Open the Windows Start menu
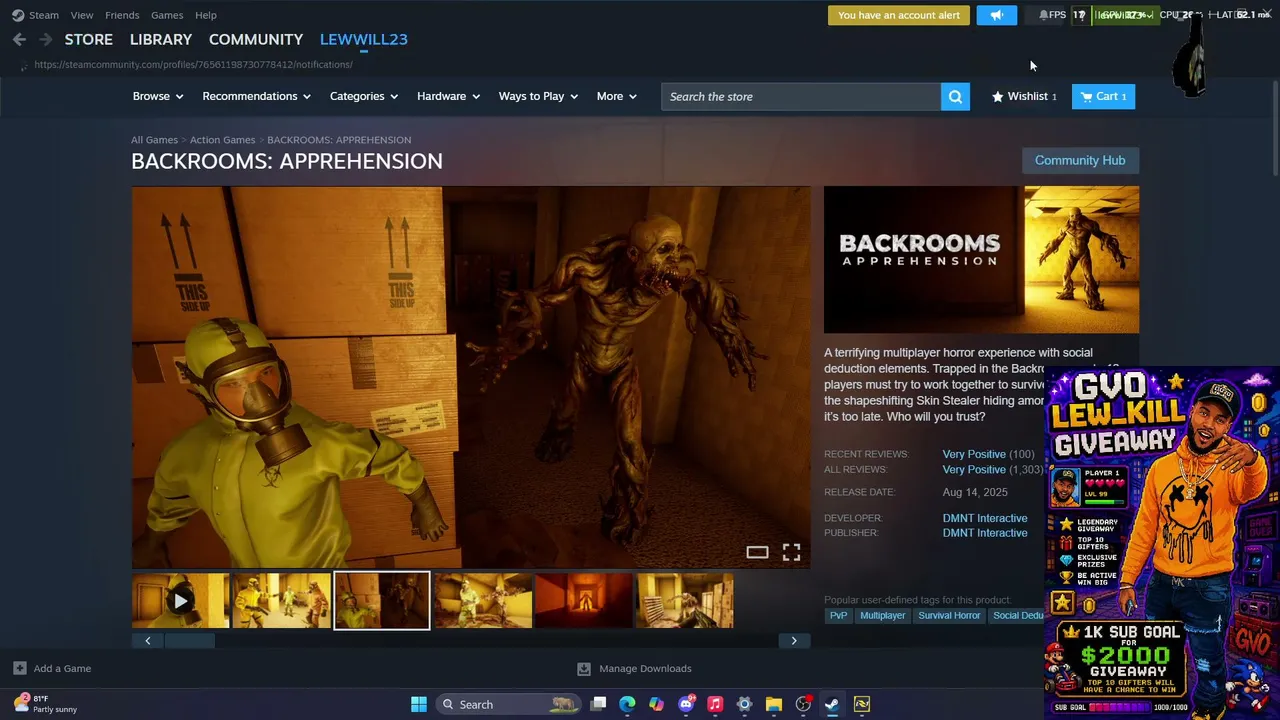 [x=419, y=704]
